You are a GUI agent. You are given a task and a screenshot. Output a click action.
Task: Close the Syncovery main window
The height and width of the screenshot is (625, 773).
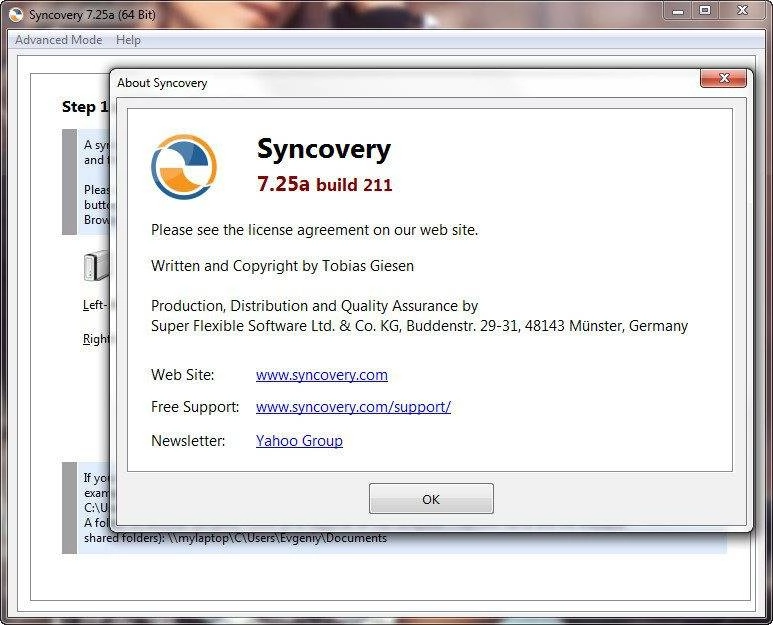(742, 11)
